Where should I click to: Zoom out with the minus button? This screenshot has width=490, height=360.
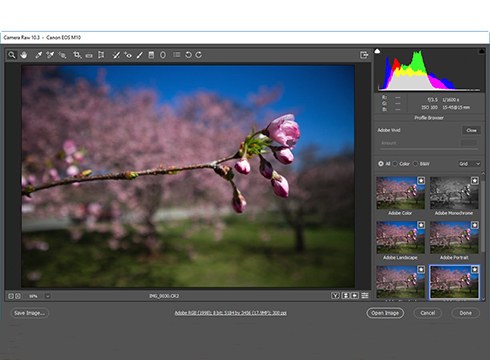tap(11, 296)
